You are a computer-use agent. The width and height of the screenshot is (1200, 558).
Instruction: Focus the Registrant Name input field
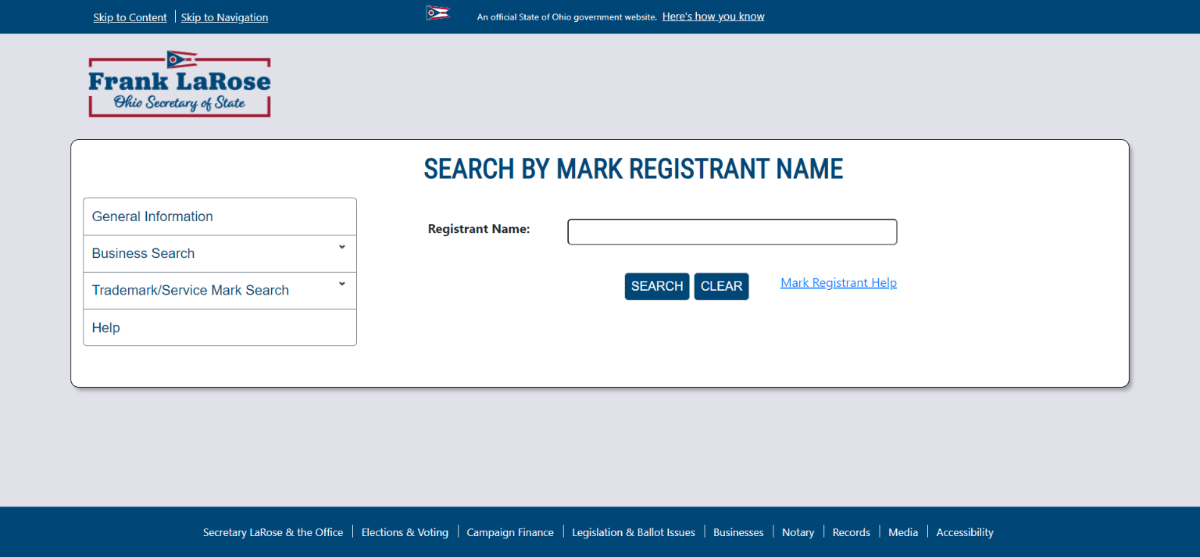tap(732, 232)
